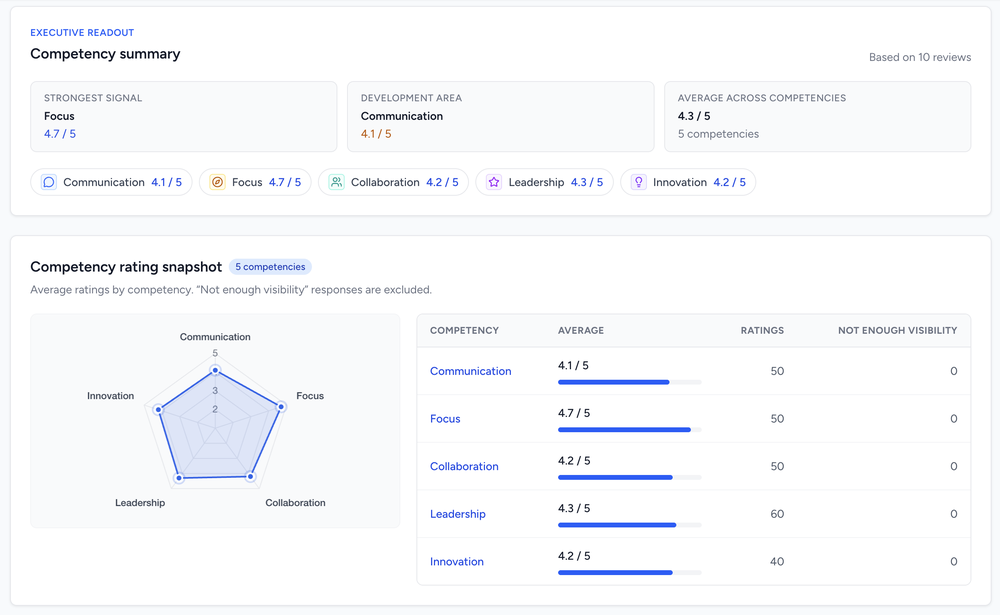This screenshot has width=1000, height=615.
Task: Click the Strongest Signal card
Action: tap(184, 117)
